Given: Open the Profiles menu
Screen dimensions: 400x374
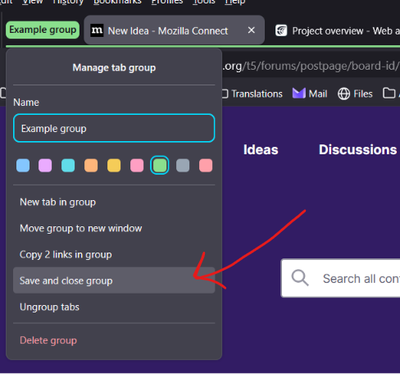Looking at the screenshot, I should [167, 2].
